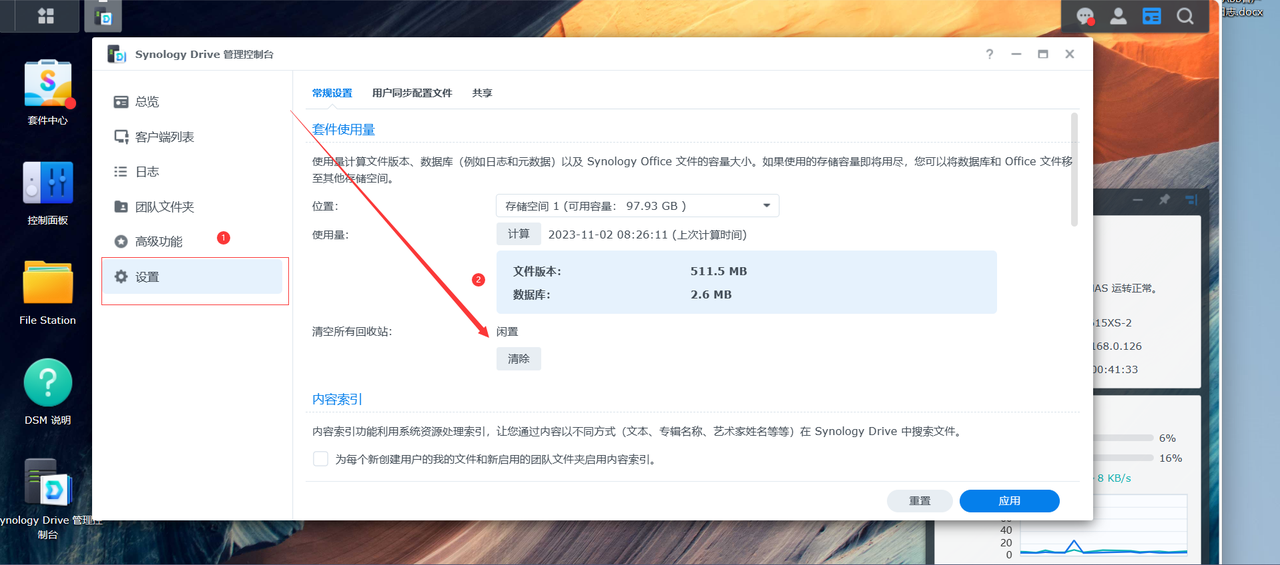Close the Synology Drive console window
Viewport: 1280px width, 565px height.
(1070, 54)
